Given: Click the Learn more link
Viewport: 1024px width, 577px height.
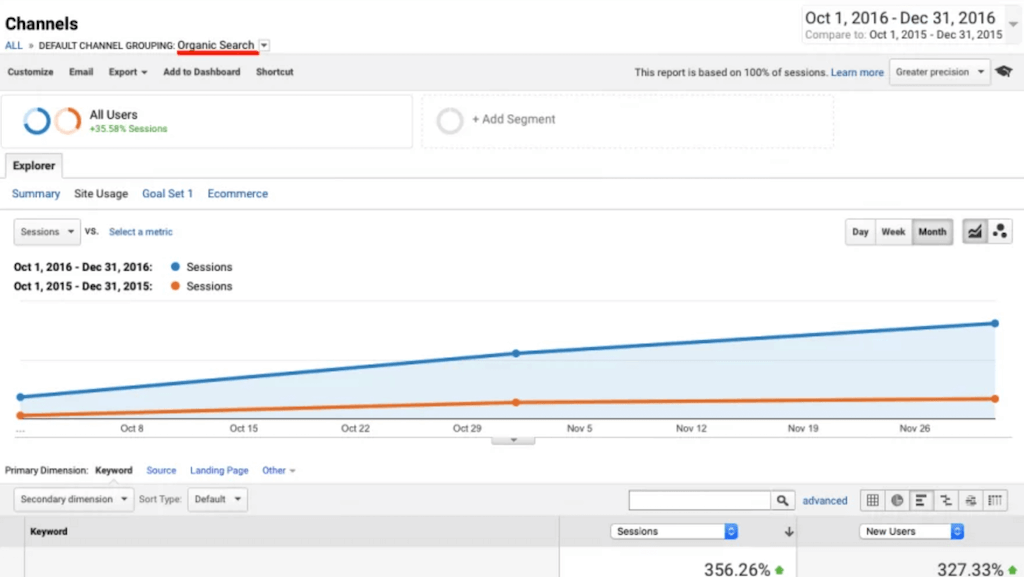Looking at the screenshot, I should [x=857, y=73].
